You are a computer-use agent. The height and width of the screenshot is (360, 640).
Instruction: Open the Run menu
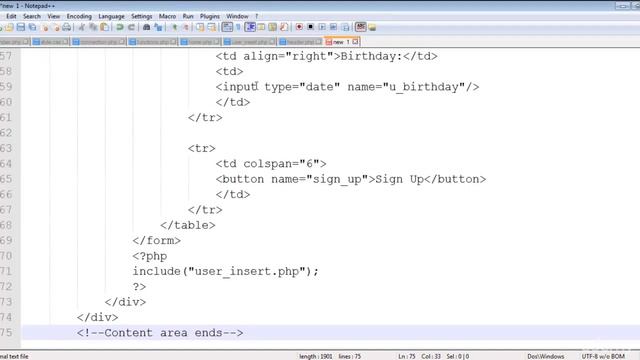[188, 16]
